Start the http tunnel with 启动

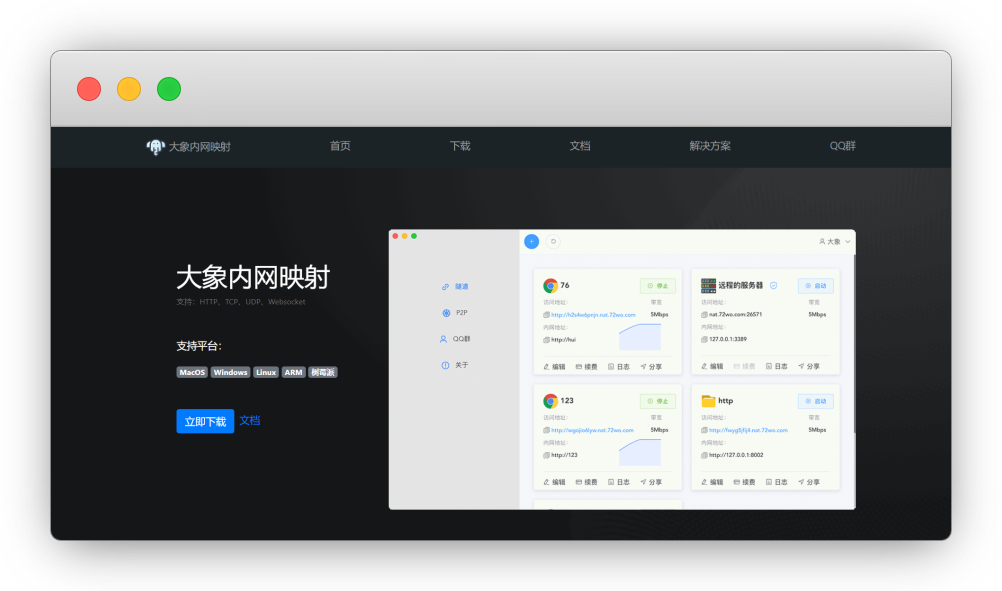815,401
